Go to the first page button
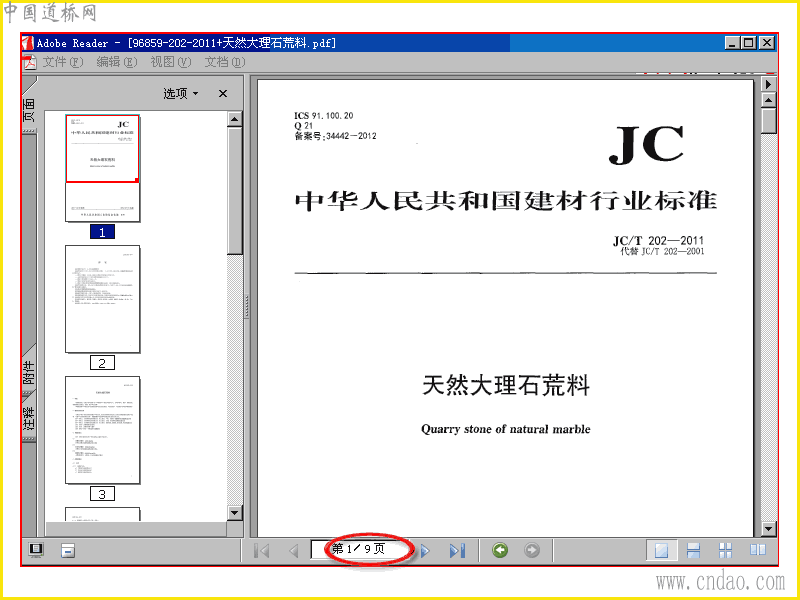Viewport: 800px width, 600px height. click(x=262, y=551)
